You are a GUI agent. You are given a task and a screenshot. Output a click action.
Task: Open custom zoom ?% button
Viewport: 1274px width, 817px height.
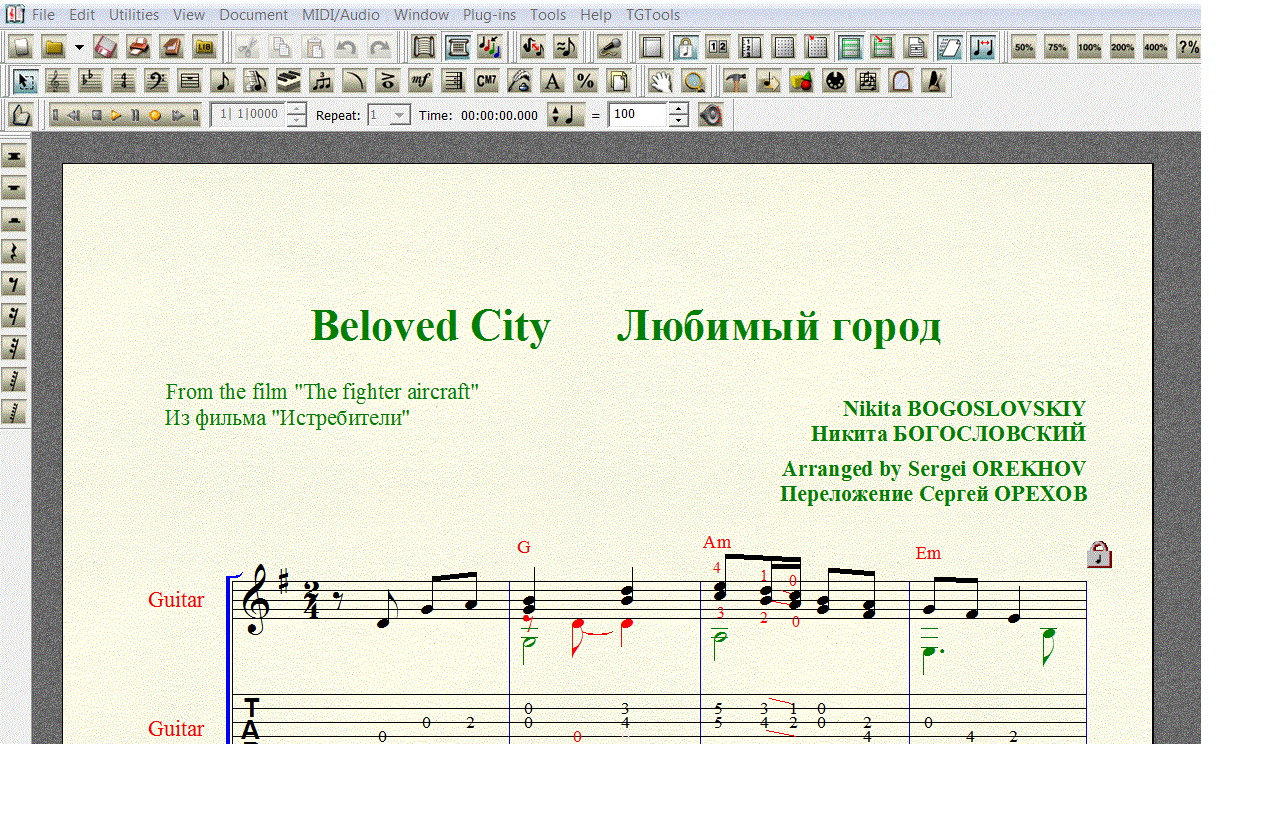click(1188, 47)
